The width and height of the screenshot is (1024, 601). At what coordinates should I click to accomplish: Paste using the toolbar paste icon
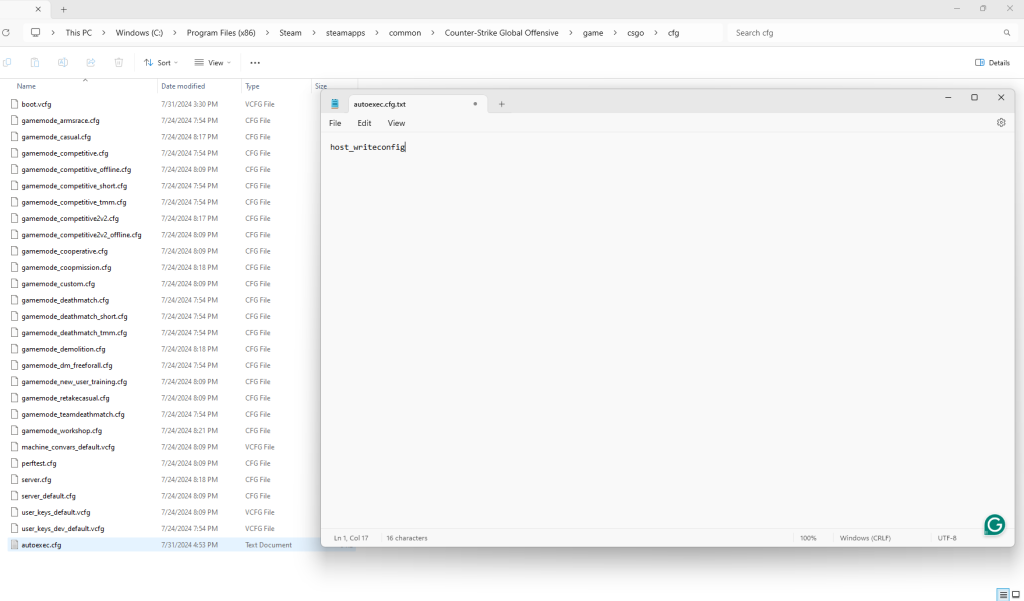pyautogui.click(x=35, y=62)
